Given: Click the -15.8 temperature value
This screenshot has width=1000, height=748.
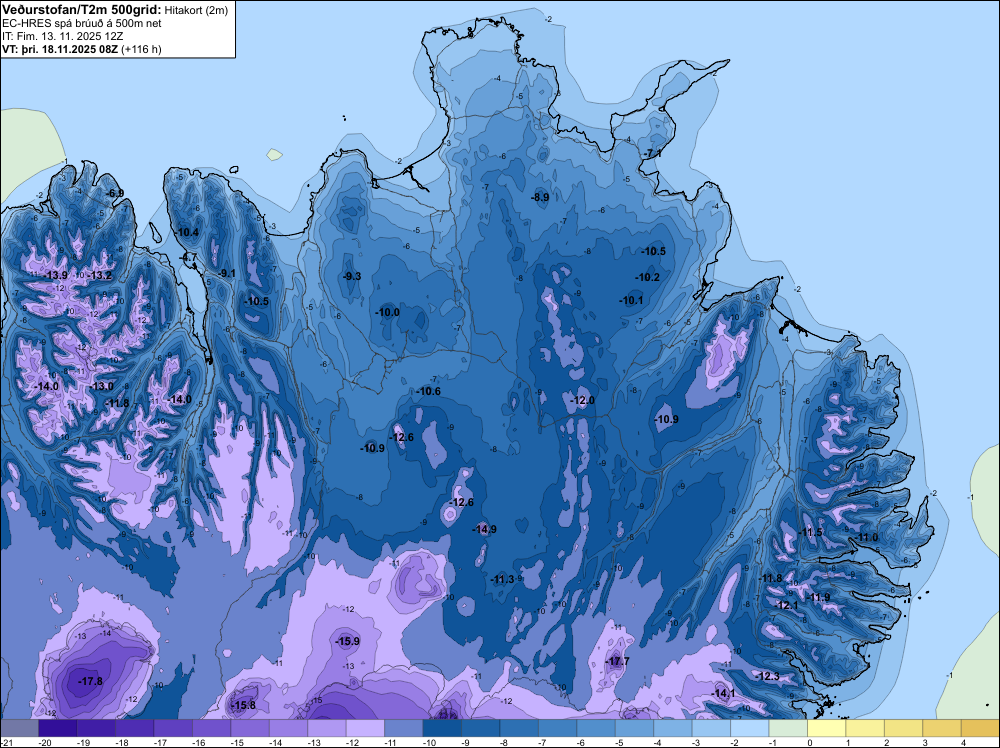Looking at the screenshot, I should click(243, 705).
